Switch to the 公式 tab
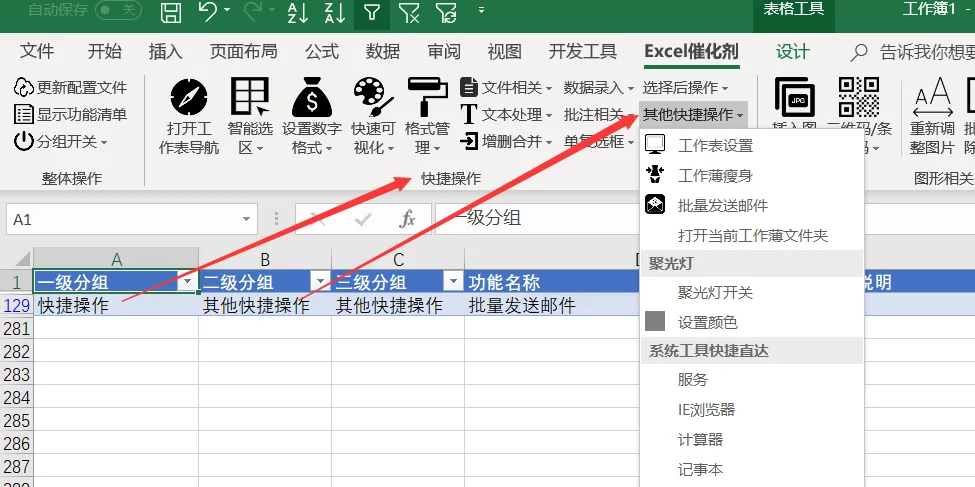Screen dimensions: 975x487 [x=321, y=52]
